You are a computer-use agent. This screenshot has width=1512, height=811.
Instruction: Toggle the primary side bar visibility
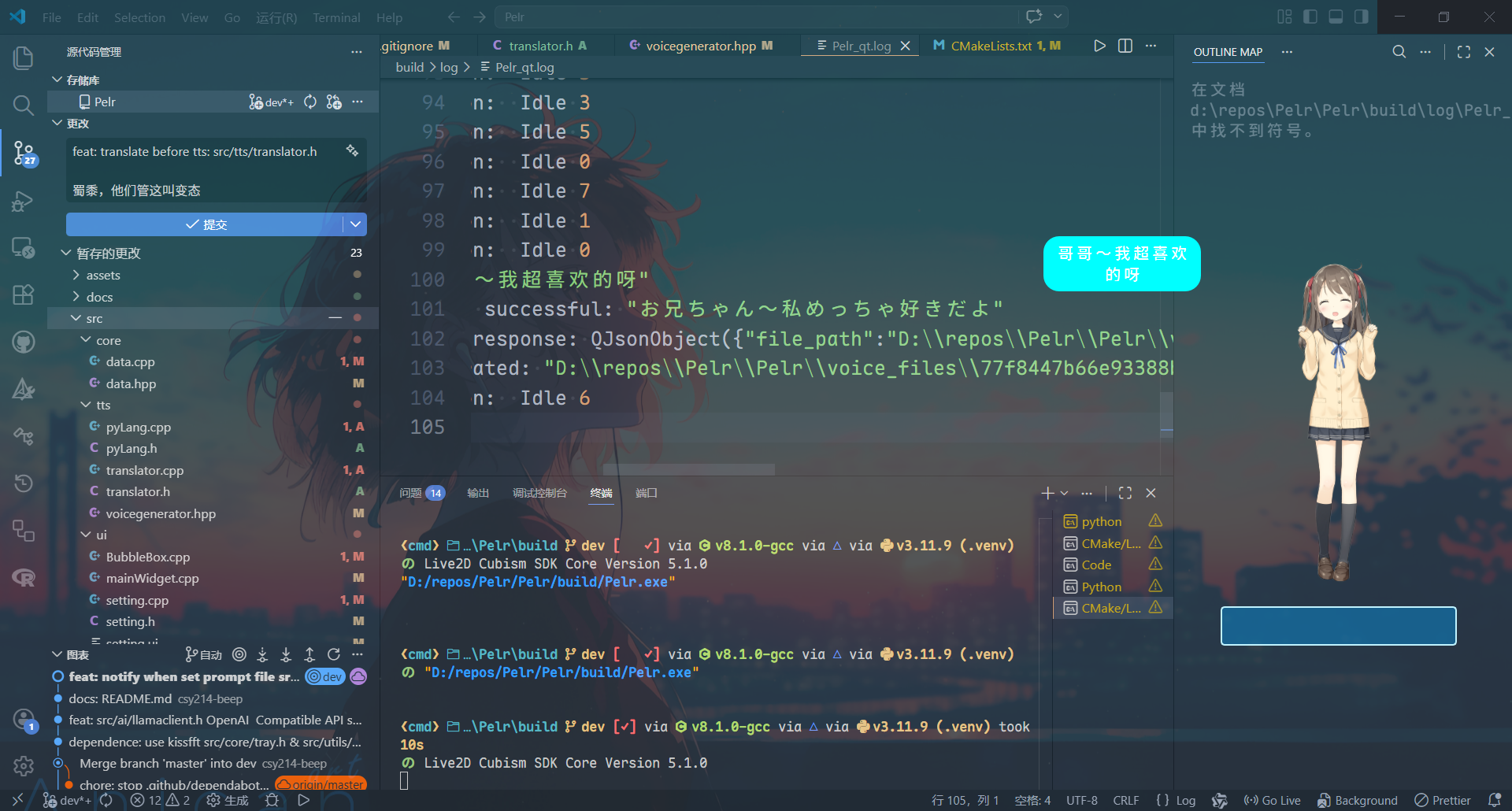pos(1310,17)
